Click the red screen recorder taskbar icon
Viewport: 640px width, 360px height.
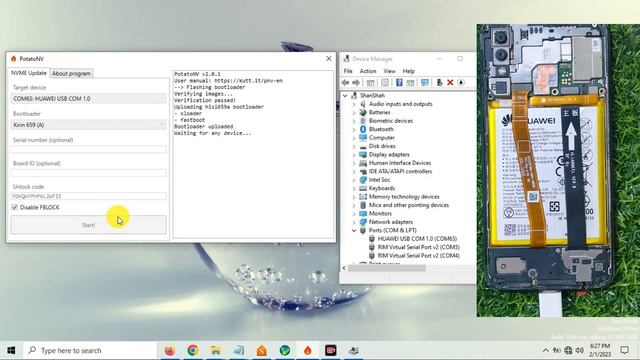coord(331,350)
